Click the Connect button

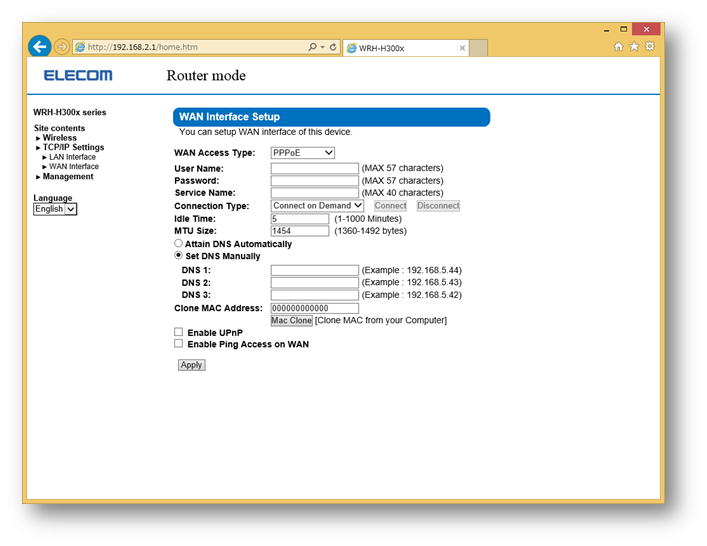[390, 206]
